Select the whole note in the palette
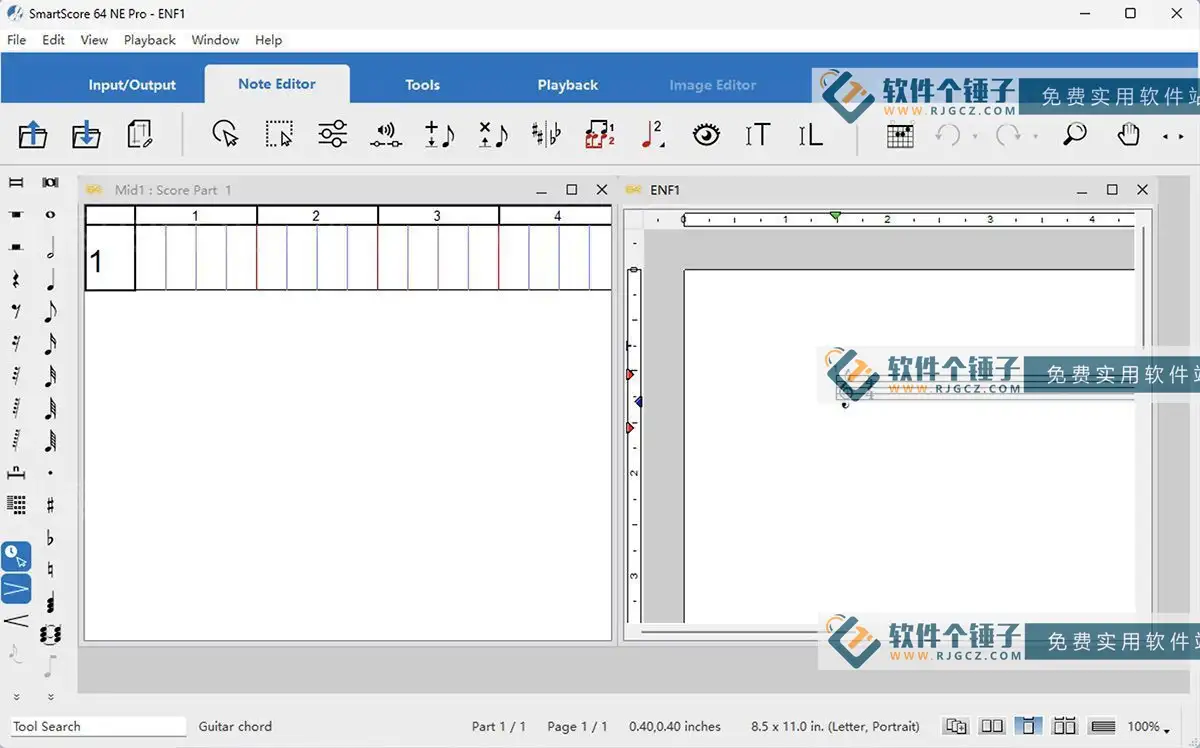The width and height of the screenshot is (1200, 748). click(x=50, y=214)
